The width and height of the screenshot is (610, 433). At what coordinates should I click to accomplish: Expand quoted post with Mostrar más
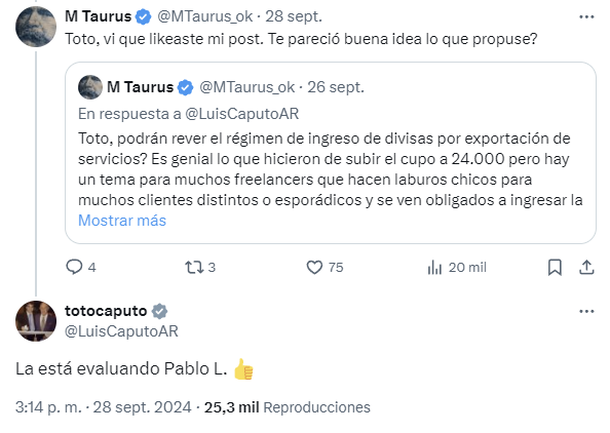(121, 220)
